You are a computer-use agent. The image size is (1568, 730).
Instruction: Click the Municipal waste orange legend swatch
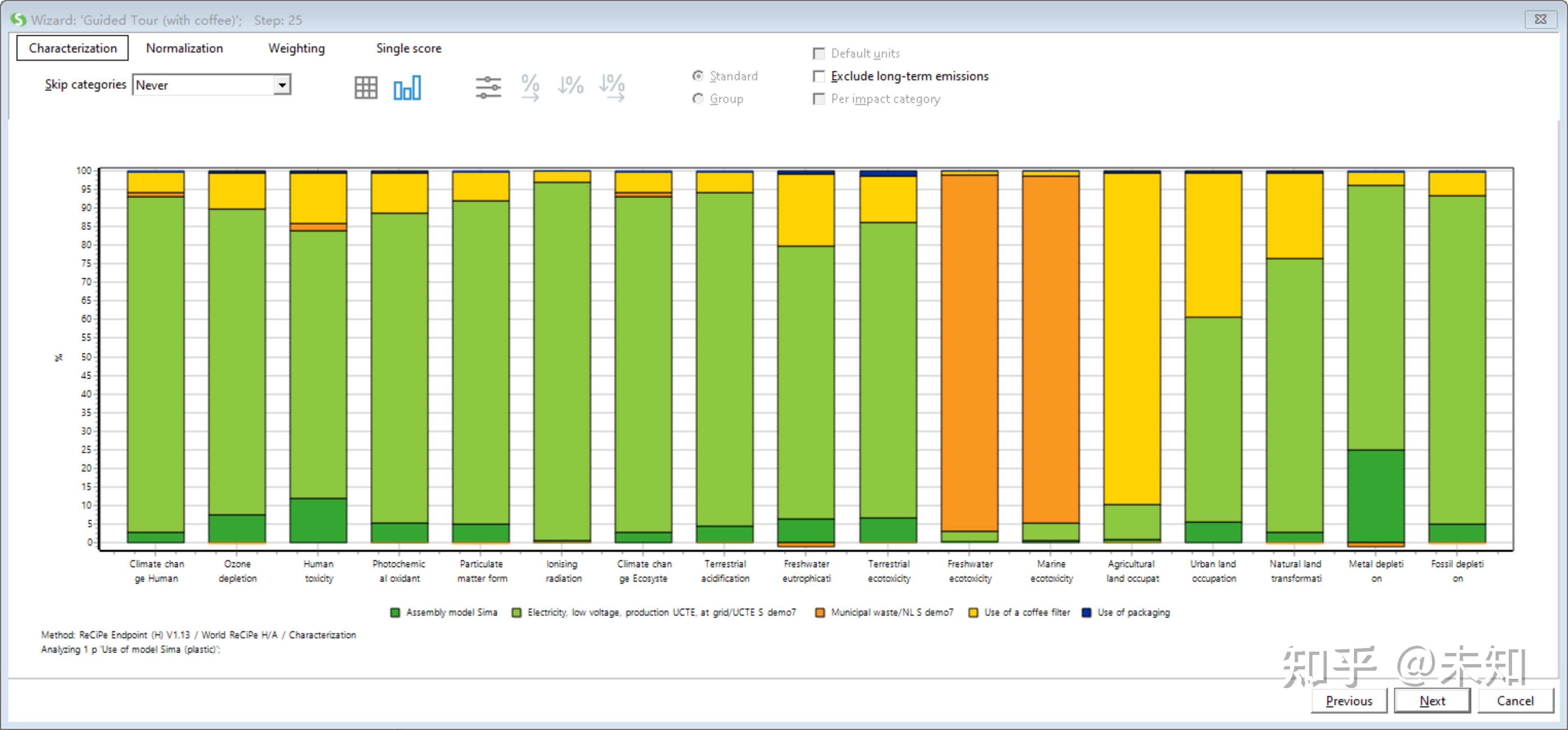pos(820,613)
